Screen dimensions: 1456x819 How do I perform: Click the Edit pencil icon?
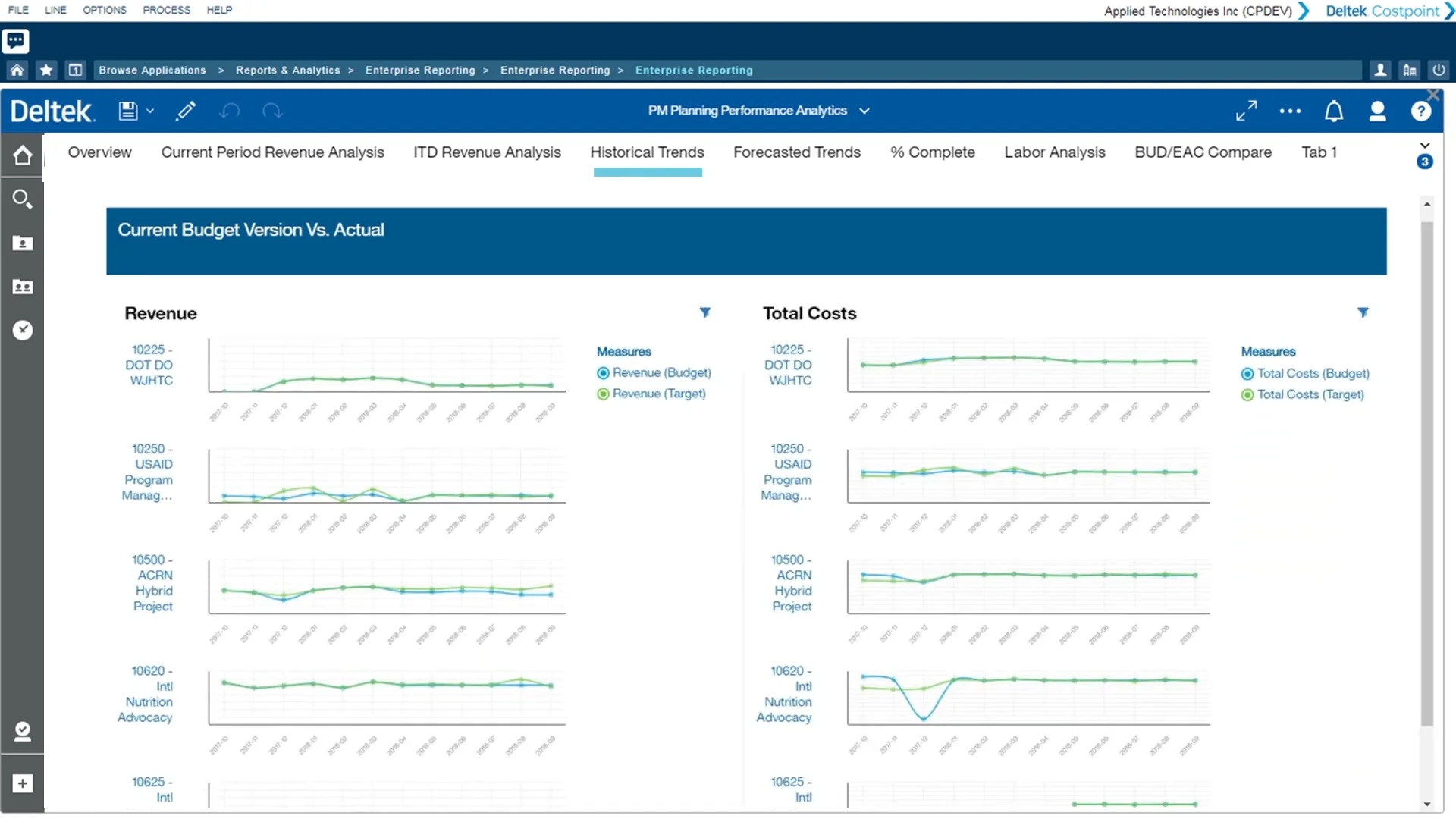pyautogui.click(x=186, y=111)
